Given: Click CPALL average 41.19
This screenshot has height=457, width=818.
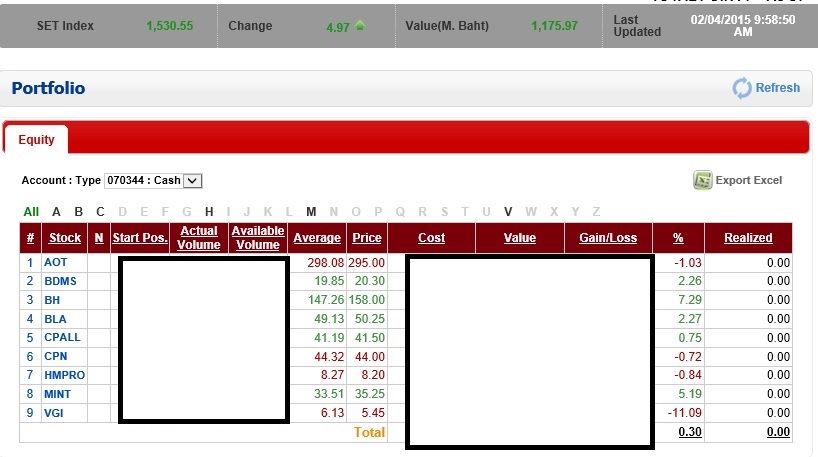Looking at the screenshot, I should [x=329, y=338].
